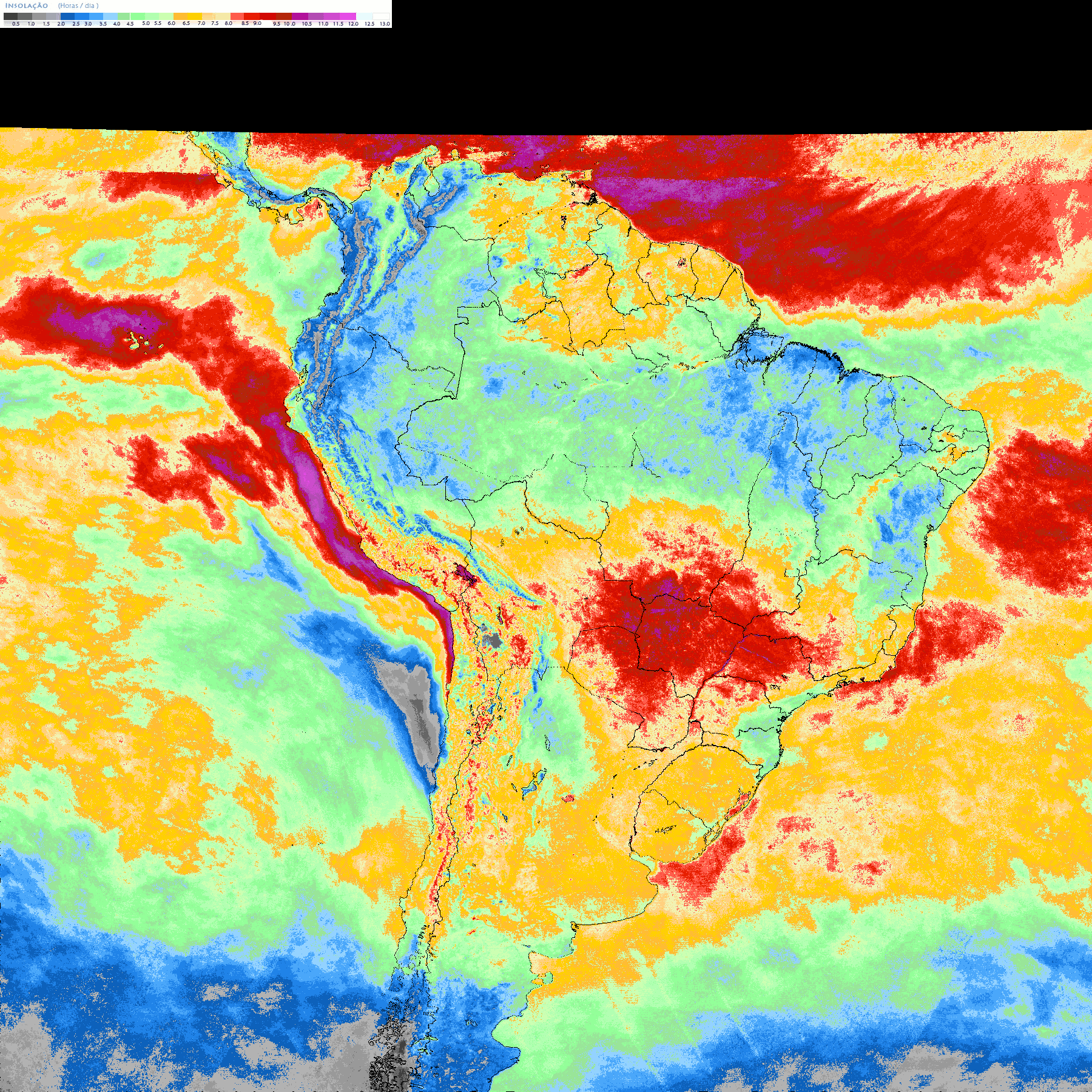Select the pale blue swatch between 12.0 and 12.5

pyautogui.click(x=364, y=16)
